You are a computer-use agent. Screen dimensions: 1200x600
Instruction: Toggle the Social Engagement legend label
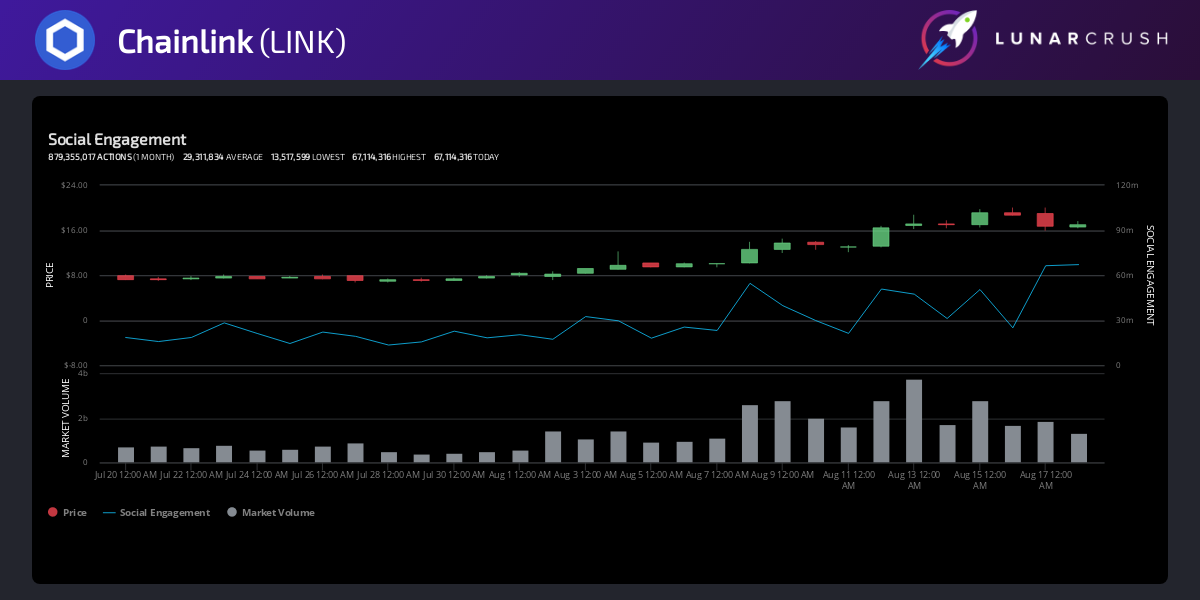coord(165,512)
